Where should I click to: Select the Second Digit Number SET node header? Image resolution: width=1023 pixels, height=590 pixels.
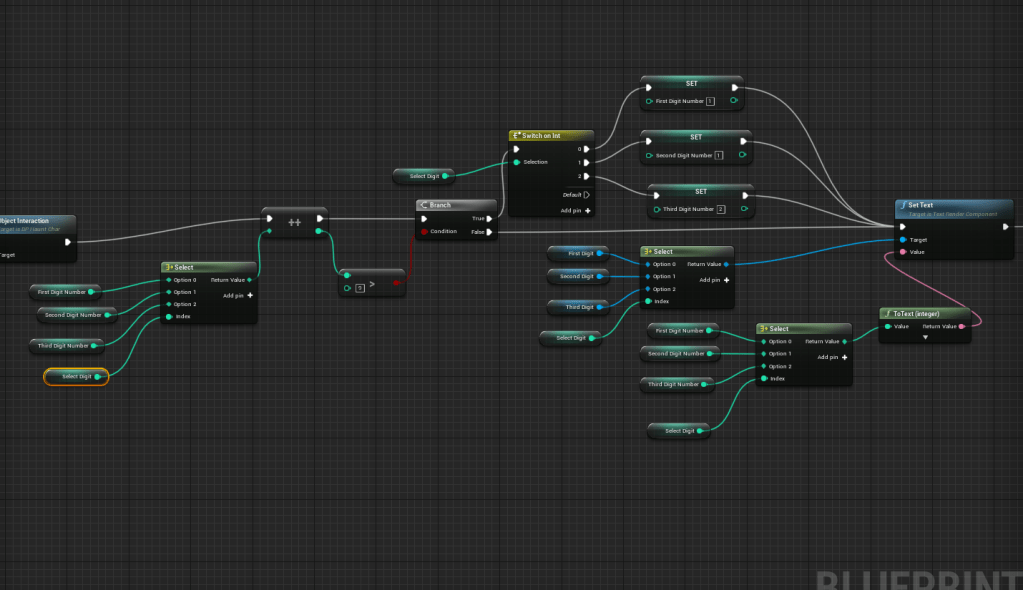[x=695, y=137]
